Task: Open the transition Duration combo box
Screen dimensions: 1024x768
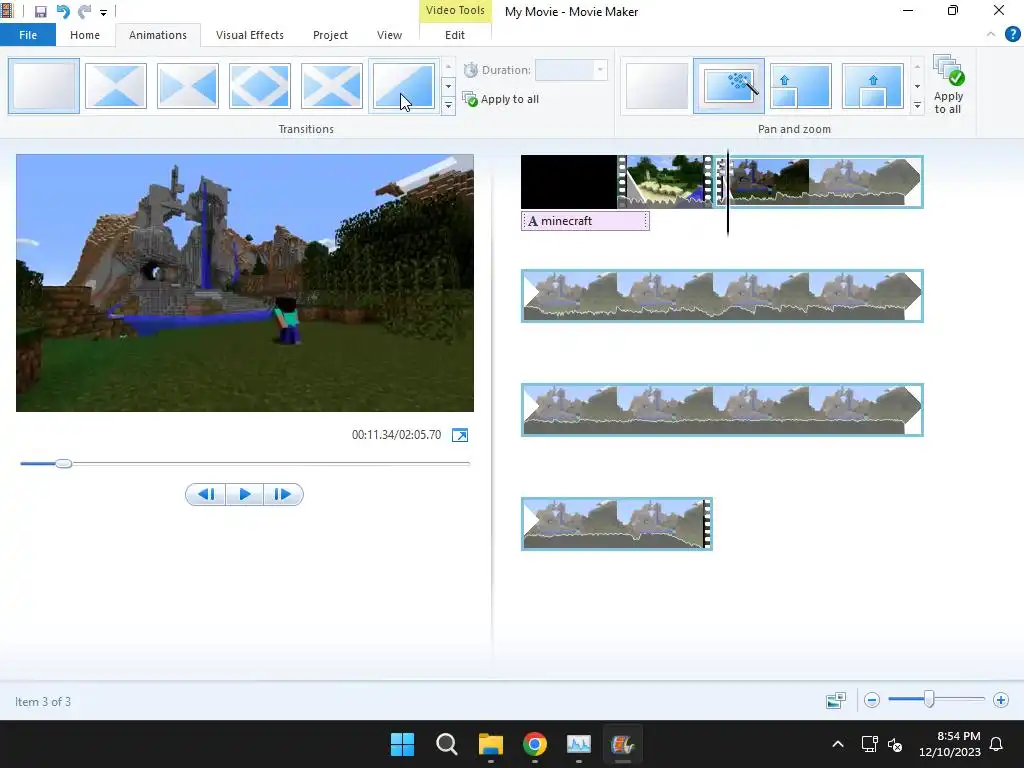Action: pos(571,70)
